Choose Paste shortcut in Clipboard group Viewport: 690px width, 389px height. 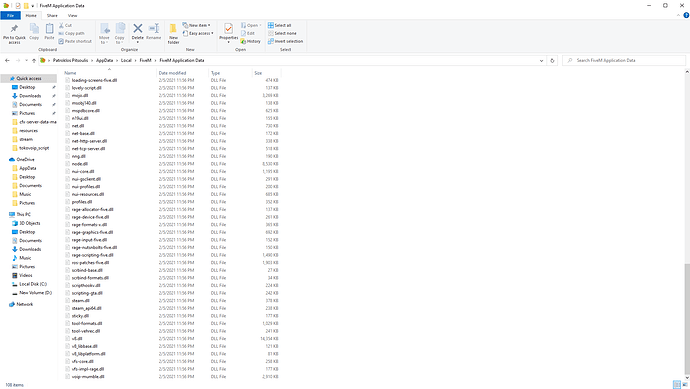point(75,41)
